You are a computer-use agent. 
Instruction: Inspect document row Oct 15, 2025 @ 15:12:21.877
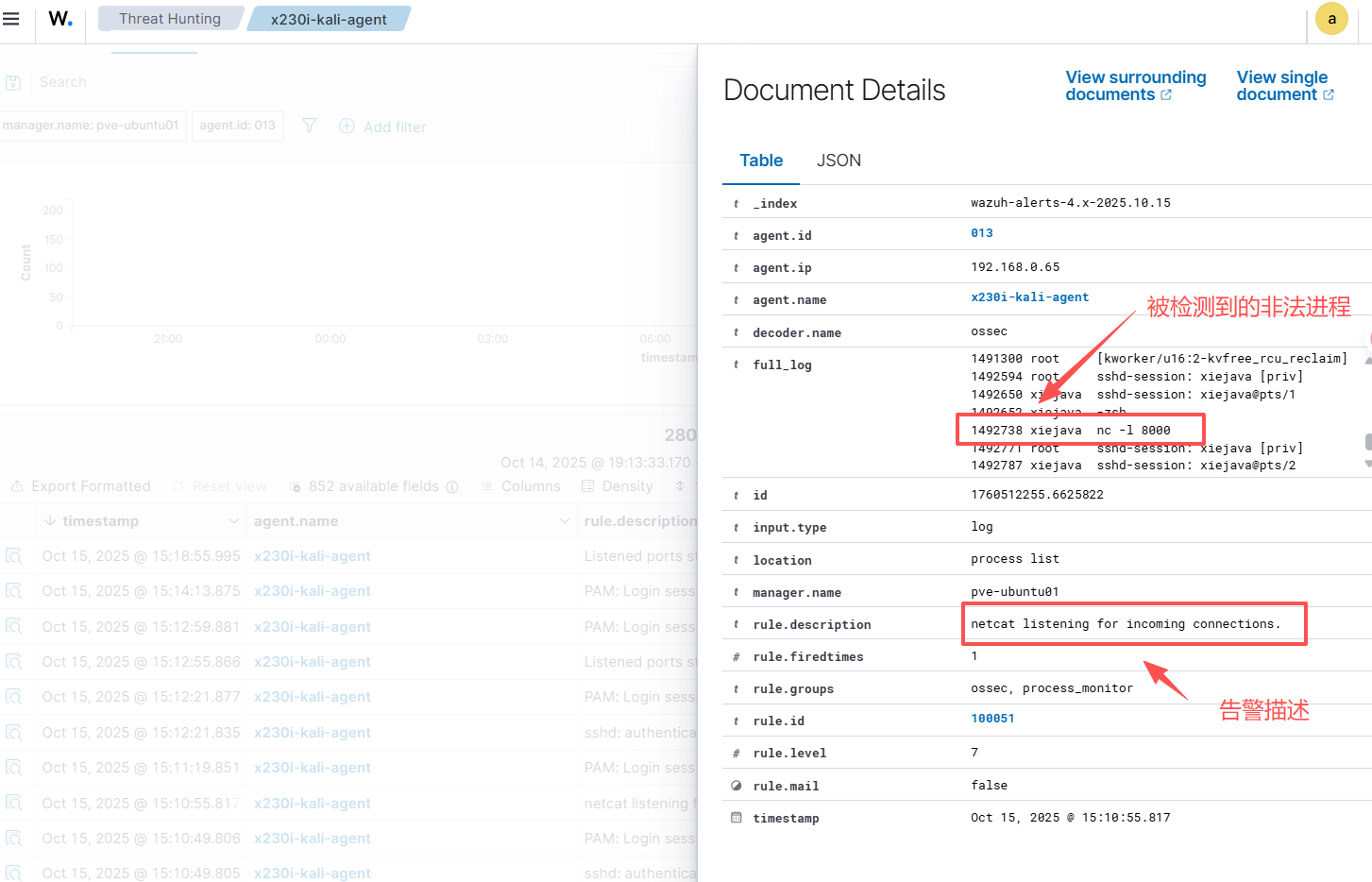13,697
